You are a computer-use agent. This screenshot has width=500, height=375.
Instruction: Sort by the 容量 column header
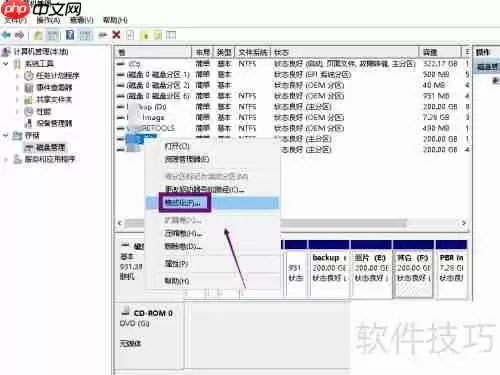point(440,52)
